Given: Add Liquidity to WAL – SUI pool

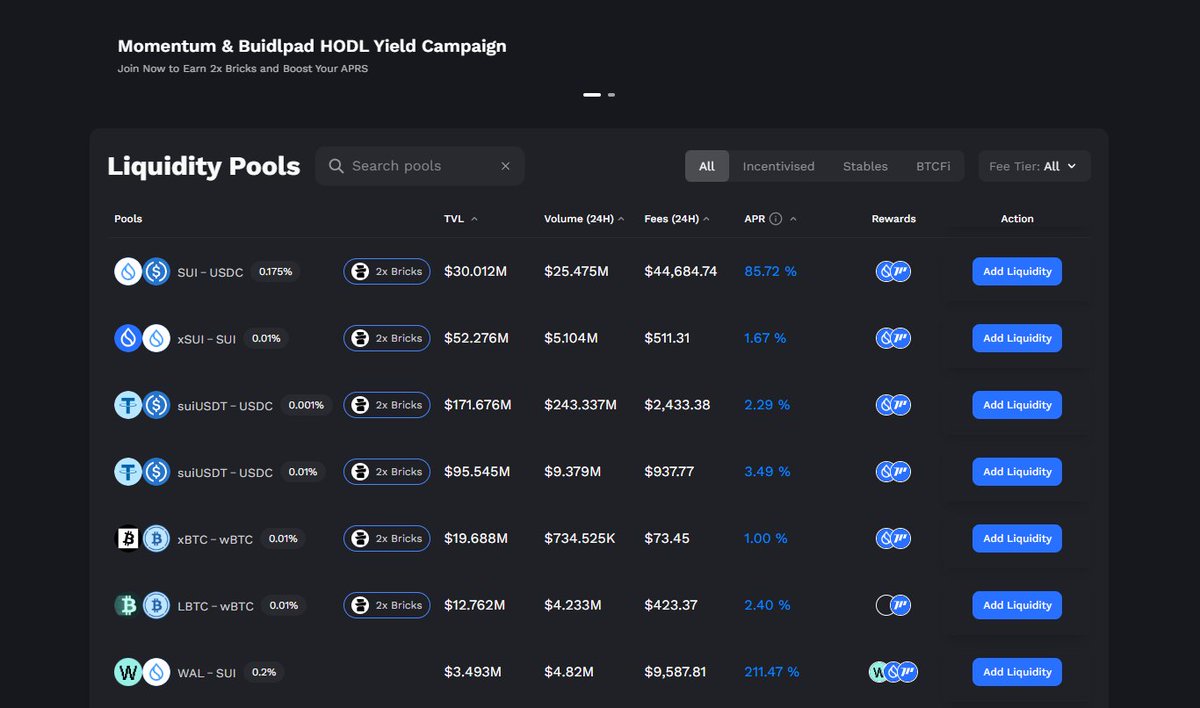Looking at the screenshot, I should pyautogui.click(x=1017, y=672).
